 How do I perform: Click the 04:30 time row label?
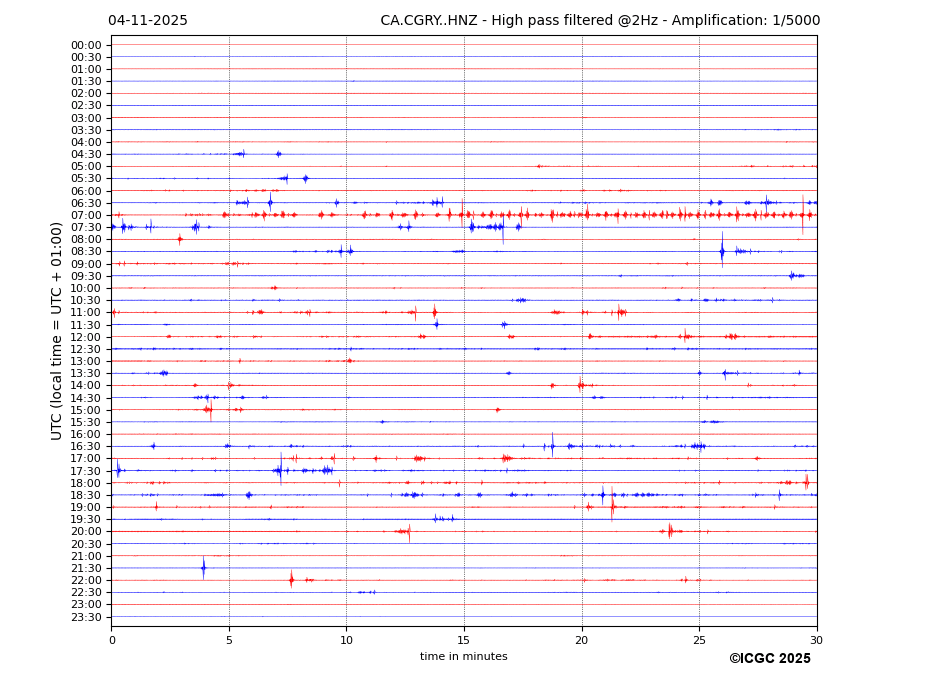(86, 154)
